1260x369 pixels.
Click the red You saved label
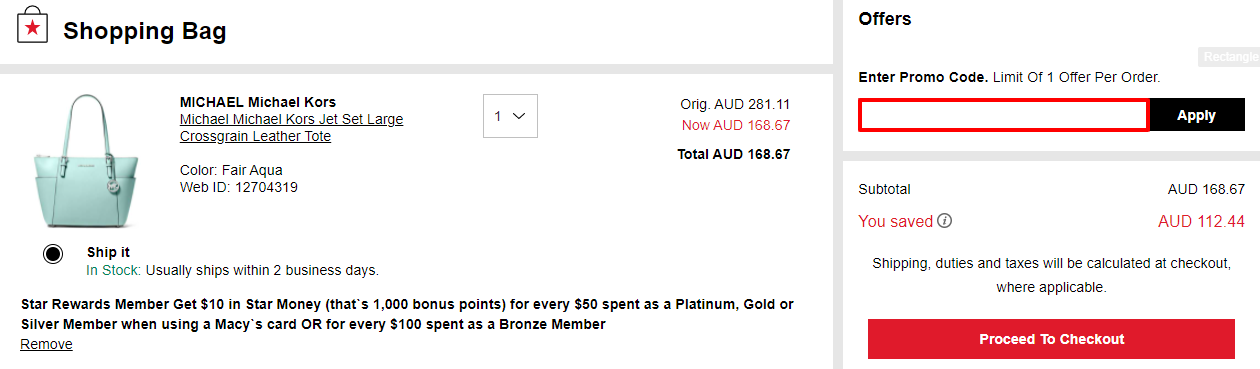[895, 221]
